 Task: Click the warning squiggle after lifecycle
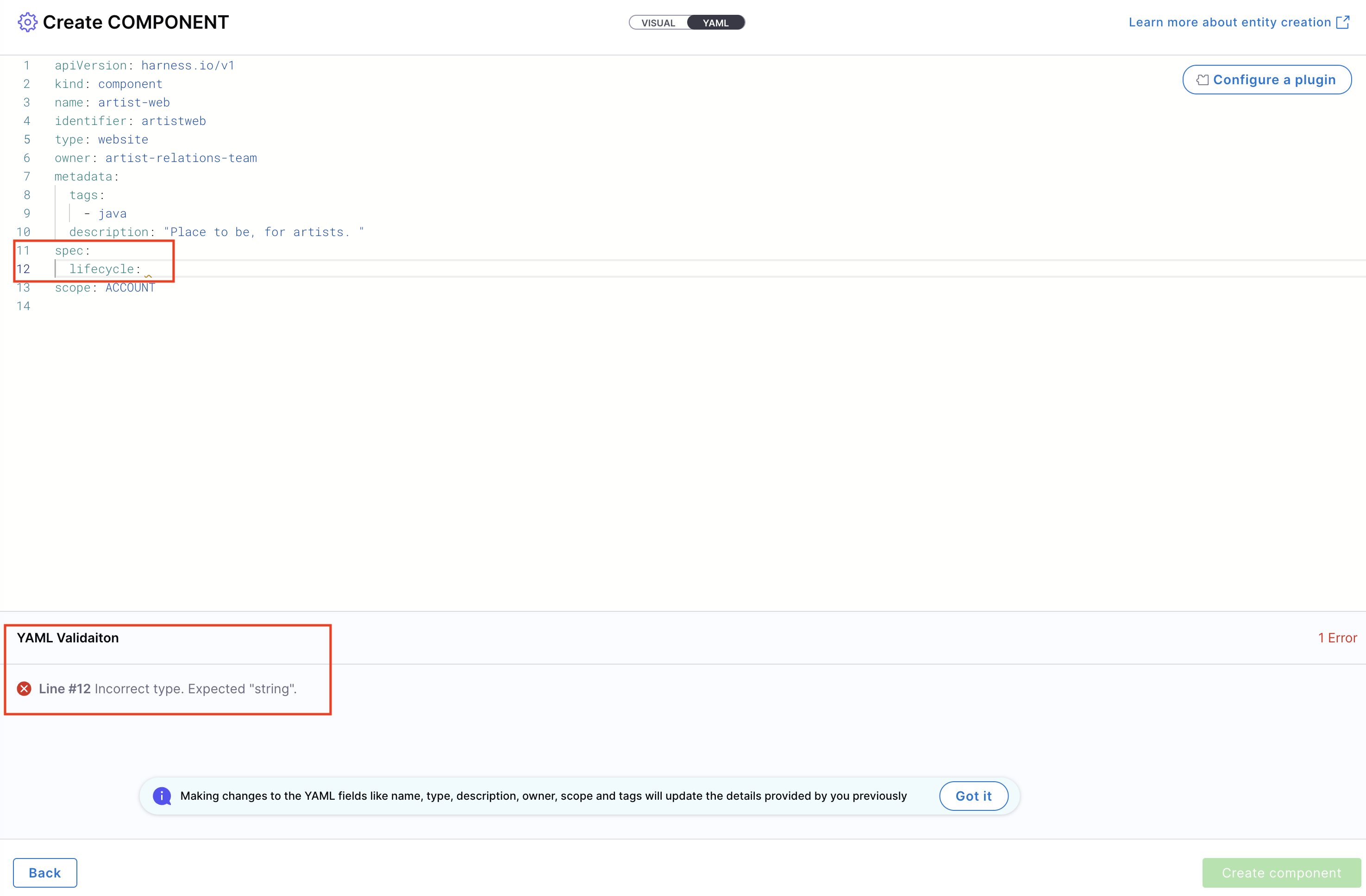[x=148, y=276]
